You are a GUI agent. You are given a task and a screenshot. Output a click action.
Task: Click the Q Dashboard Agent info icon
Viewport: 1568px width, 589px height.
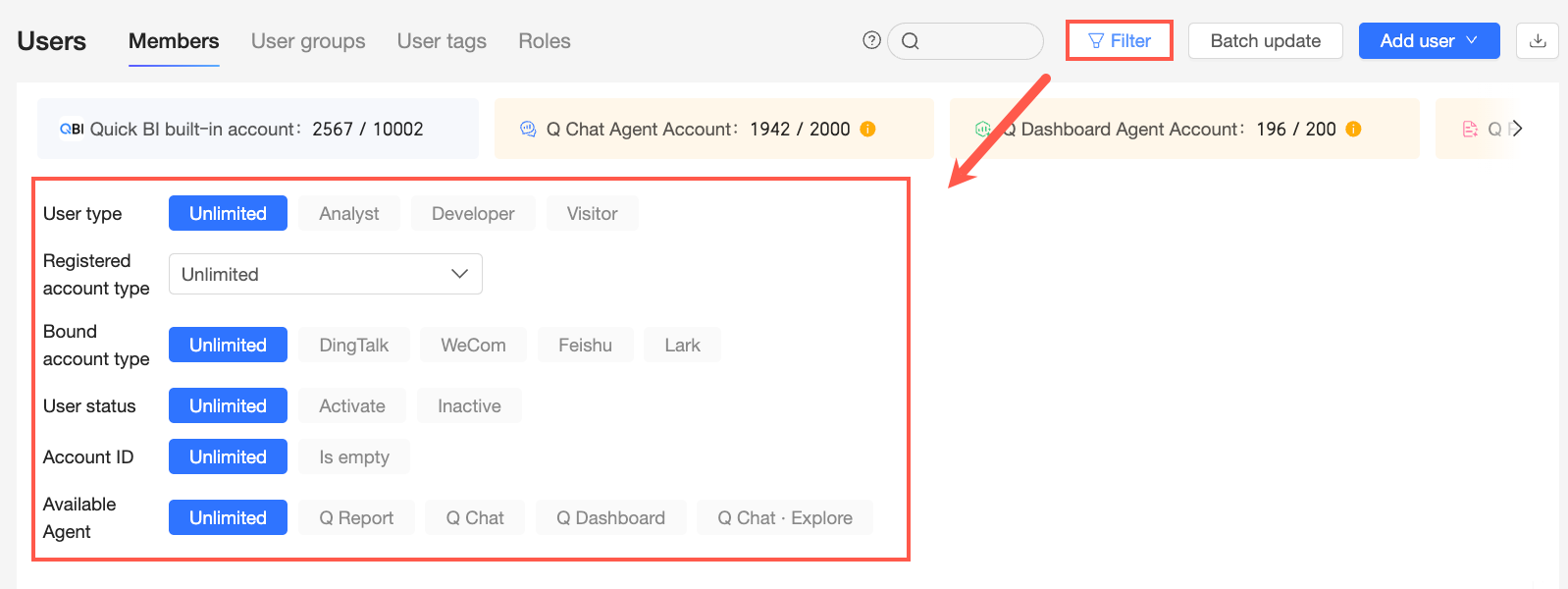(1353, 129)
